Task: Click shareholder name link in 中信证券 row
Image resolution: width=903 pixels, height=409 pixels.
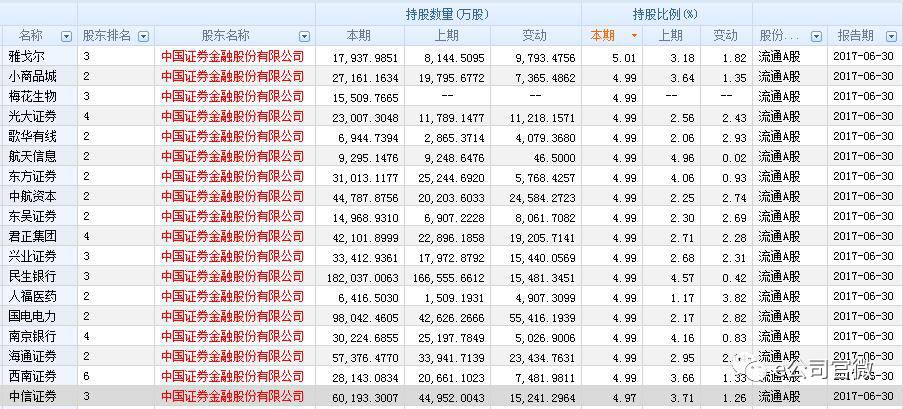Action: coord(232,396)
